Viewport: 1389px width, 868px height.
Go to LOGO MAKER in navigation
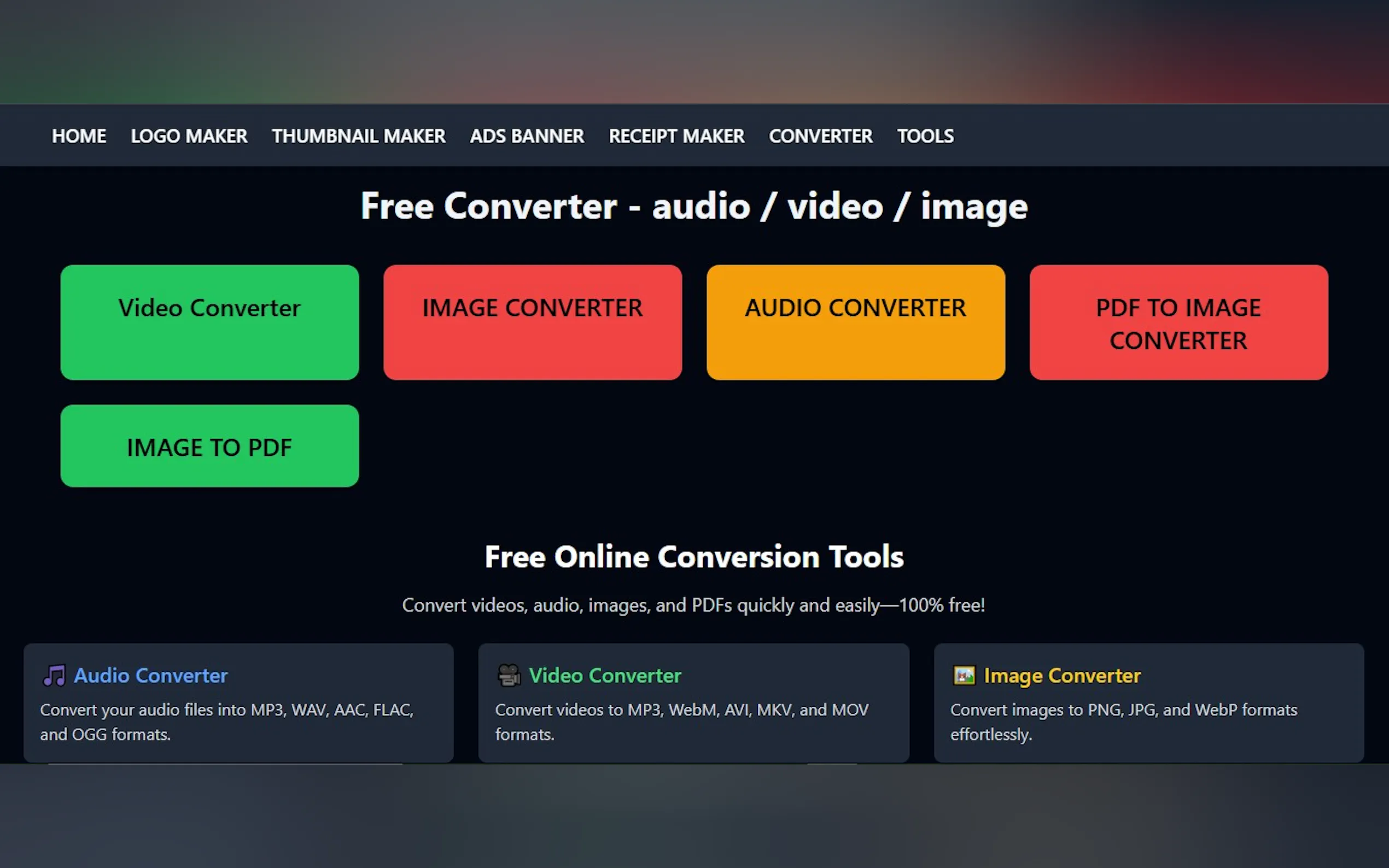(189, 136)
